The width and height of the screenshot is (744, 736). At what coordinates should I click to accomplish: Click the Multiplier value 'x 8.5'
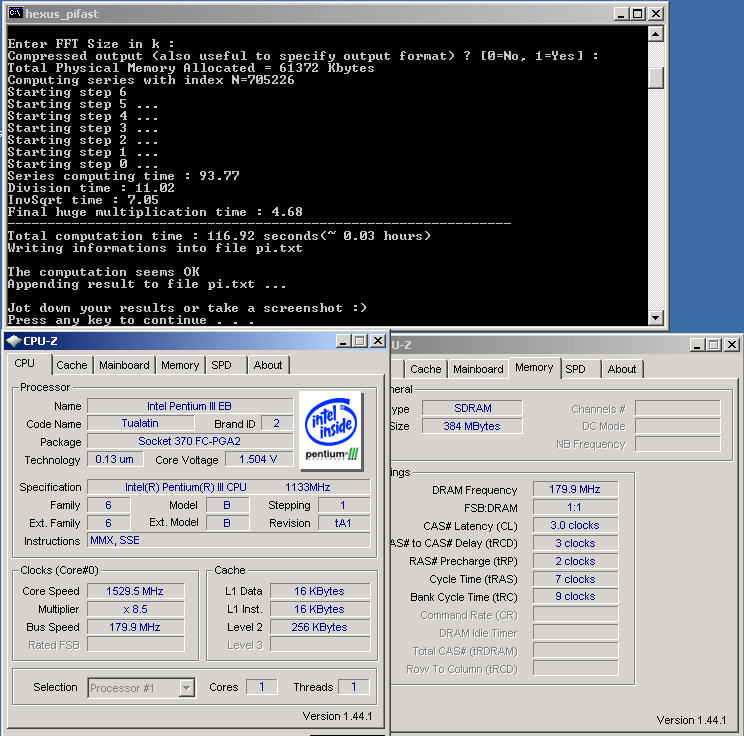coord(135,609)
